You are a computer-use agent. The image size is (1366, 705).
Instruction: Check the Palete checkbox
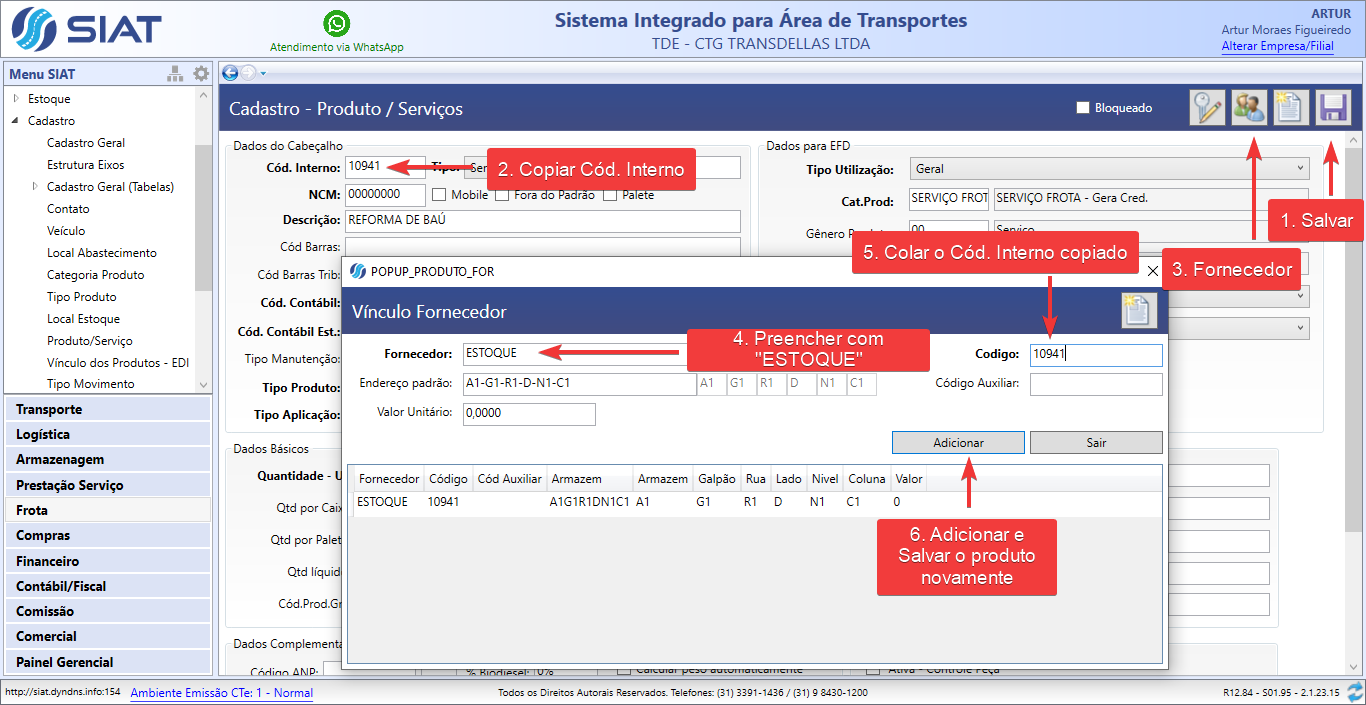pos(610,195)
